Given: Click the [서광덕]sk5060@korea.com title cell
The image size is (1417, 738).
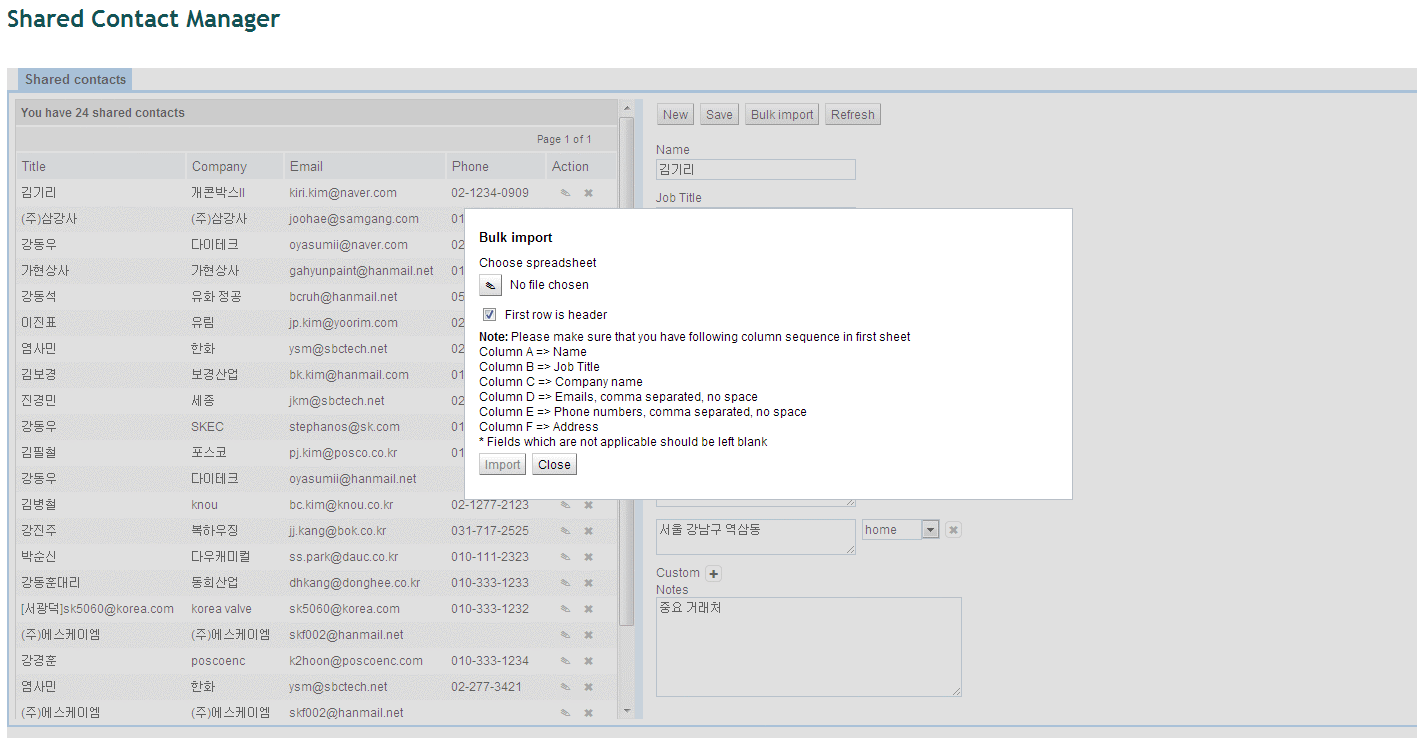Looking at the screenshot, I should (x=97, y=608).
